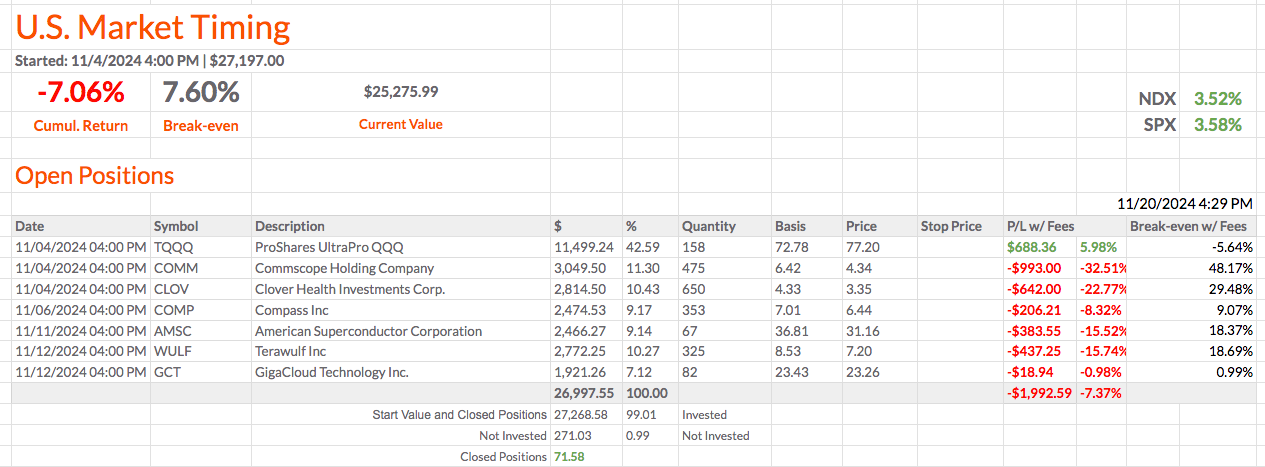Click the $25,275.99 current value cell
The image size is (1265, 467).
[401, 92]
